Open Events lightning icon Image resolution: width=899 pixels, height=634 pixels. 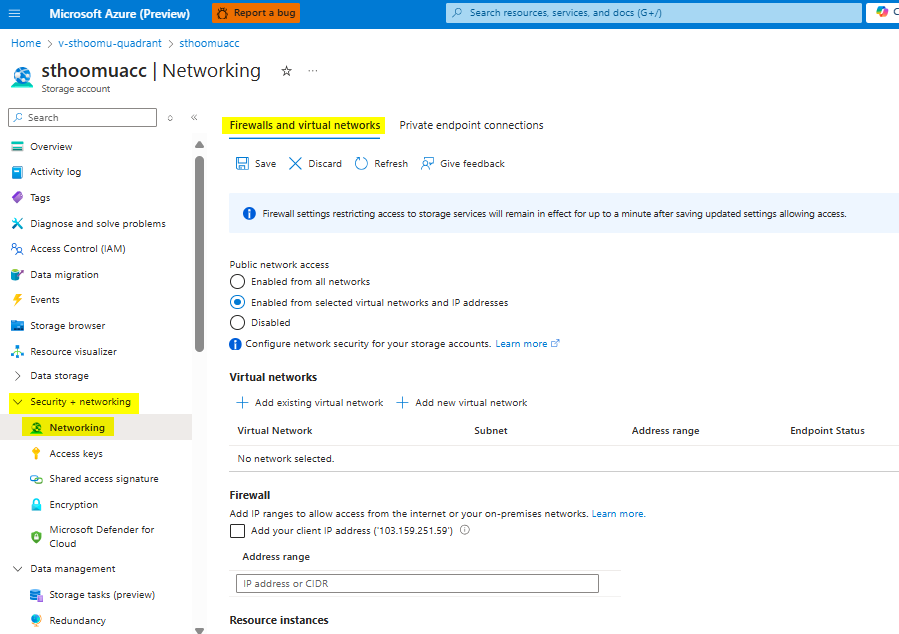click(x=17, y=300)
